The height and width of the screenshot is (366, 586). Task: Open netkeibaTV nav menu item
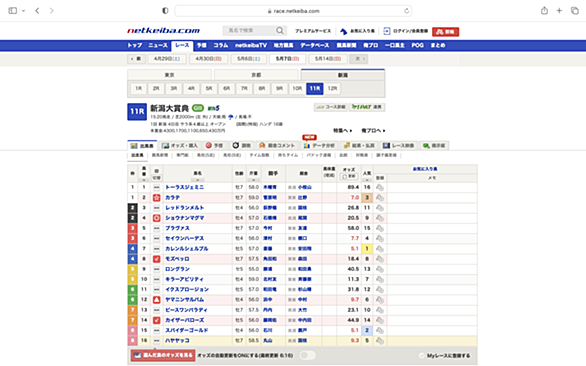point(251,46)
